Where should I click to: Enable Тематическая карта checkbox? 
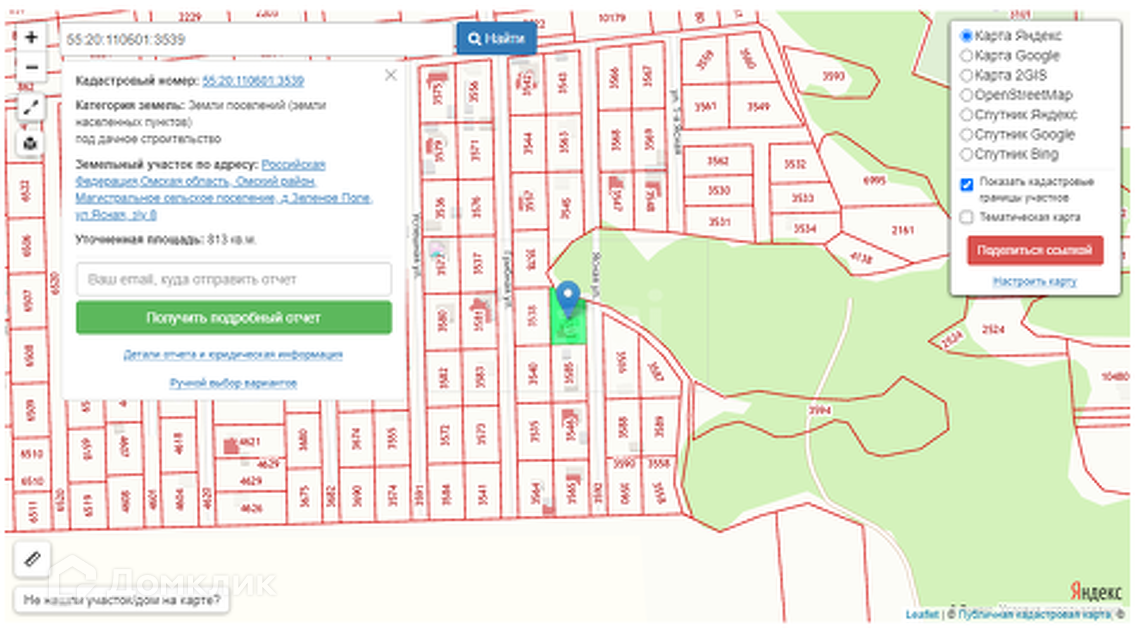966,217
